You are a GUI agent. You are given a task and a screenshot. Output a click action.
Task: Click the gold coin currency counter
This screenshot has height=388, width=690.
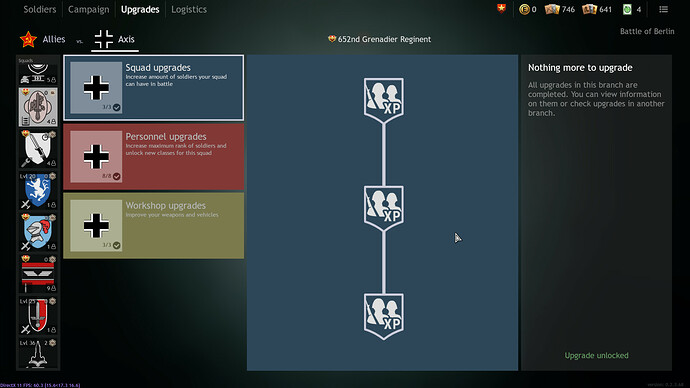tap(528, 9)
